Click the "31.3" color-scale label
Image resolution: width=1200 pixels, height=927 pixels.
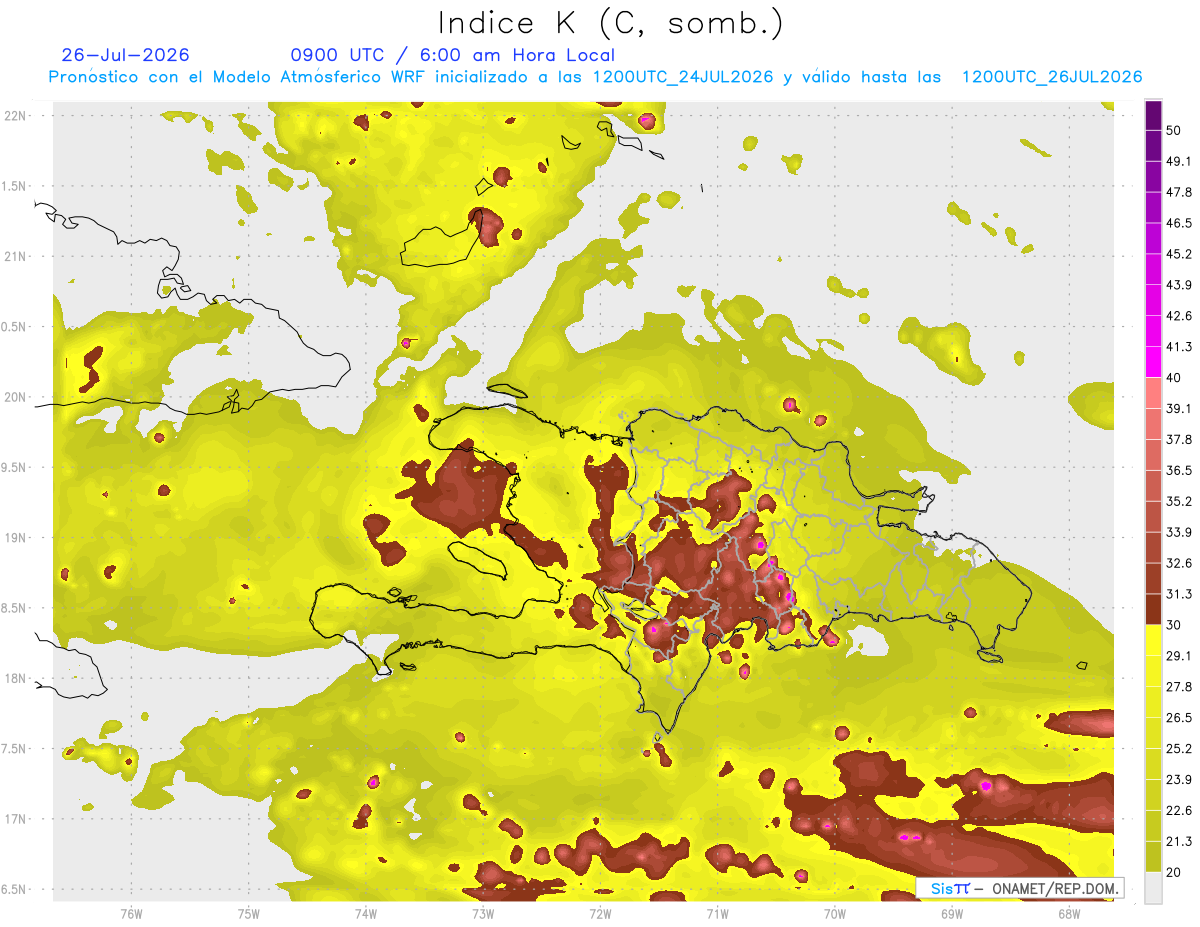[1179, 595]
